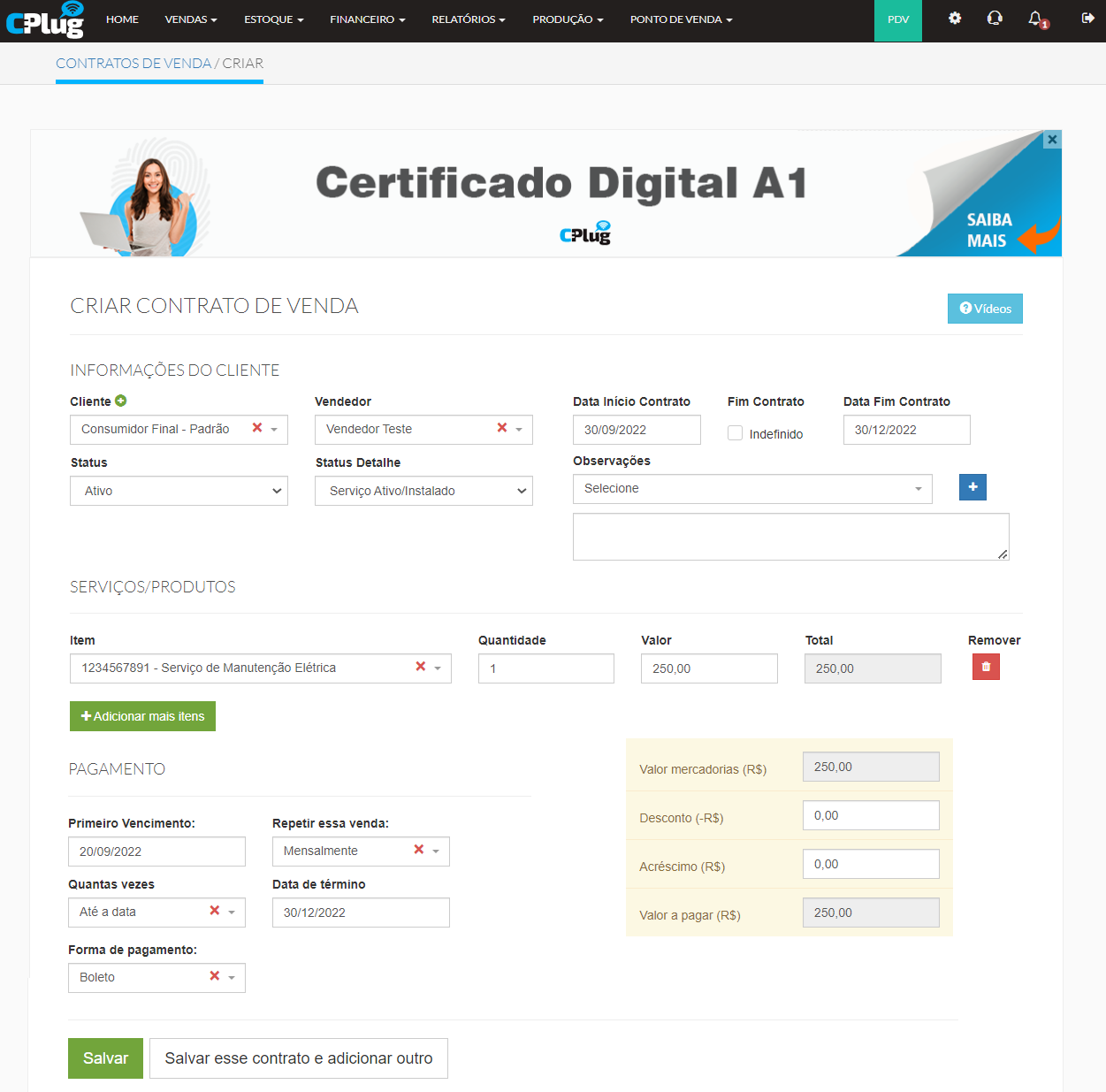
Task: Click the item Valor input field
Action: 709,668
